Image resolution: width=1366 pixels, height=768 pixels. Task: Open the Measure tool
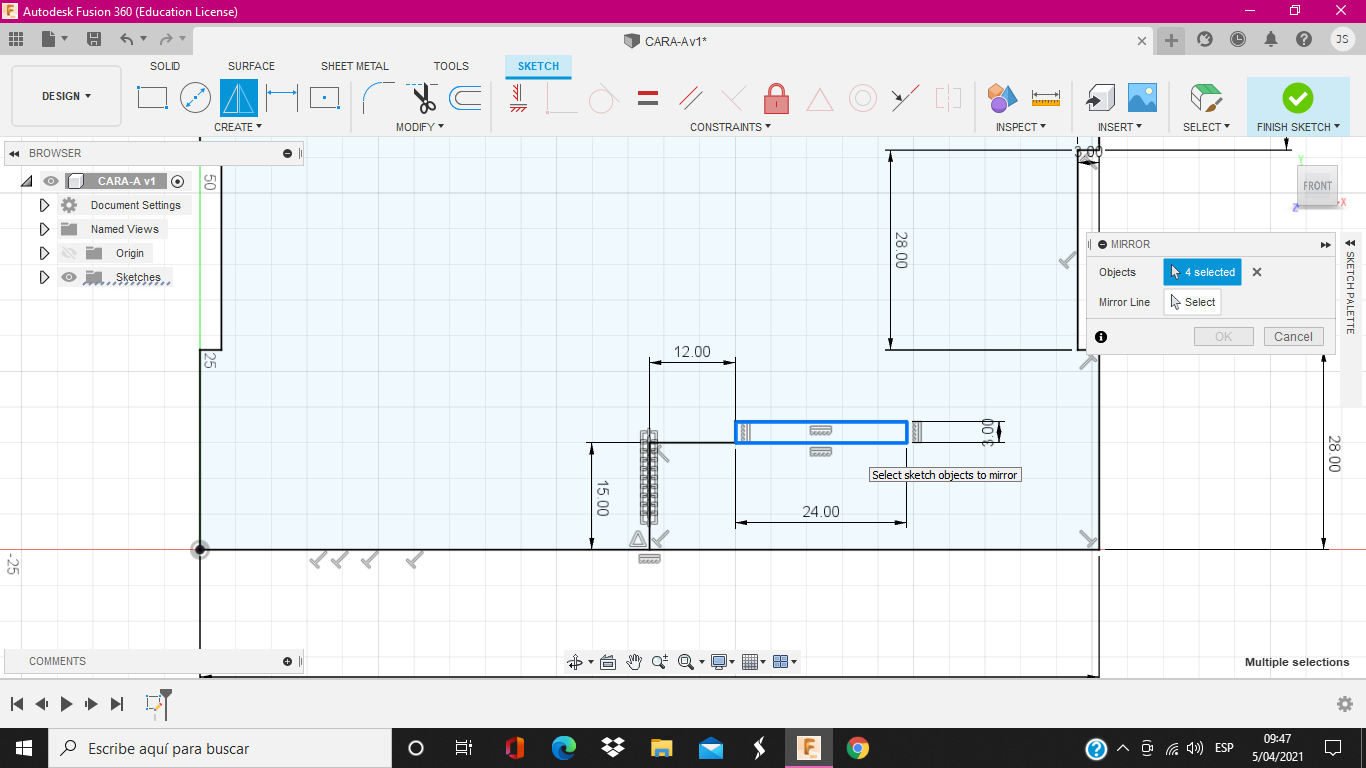[x=1045, y=98]
